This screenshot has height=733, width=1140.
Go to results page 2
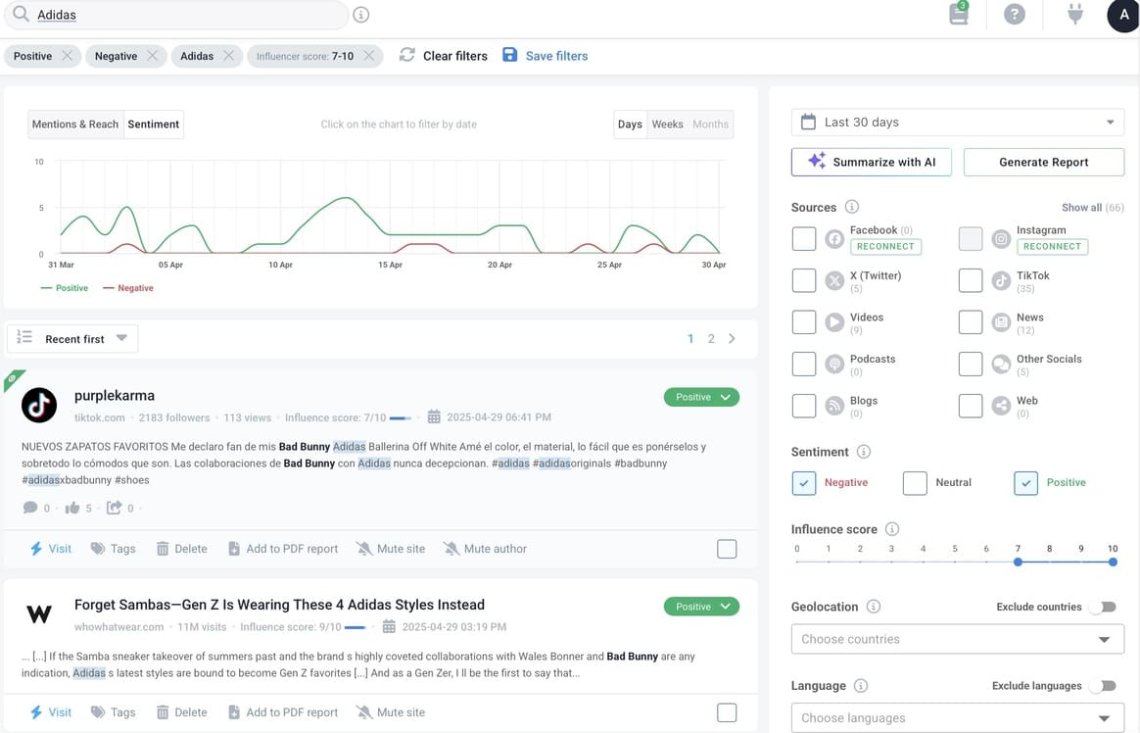pyautogui.click(x=711, y=339)
